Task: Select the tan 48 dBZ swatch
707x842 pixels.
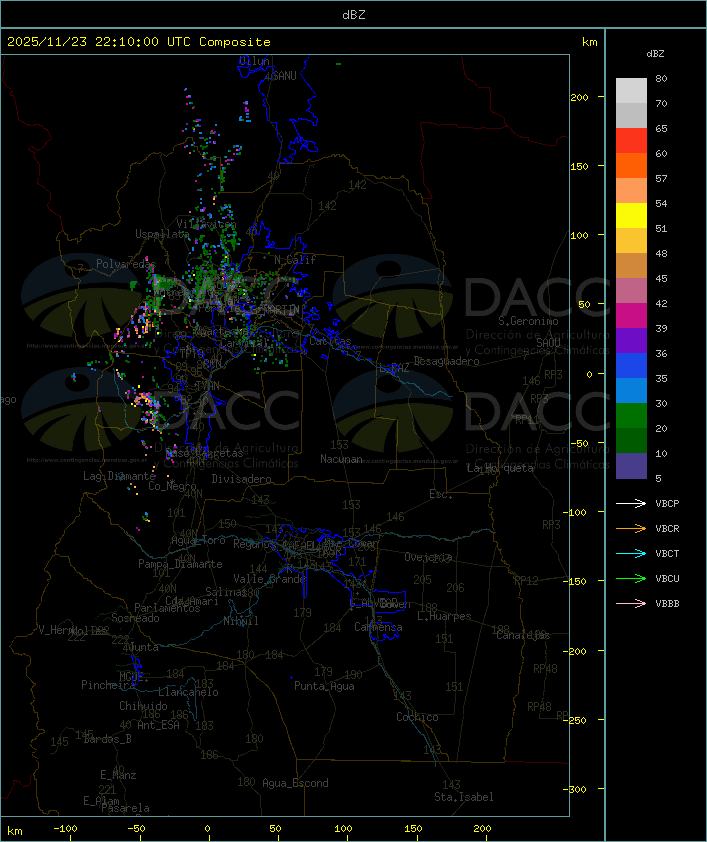Action: (631, 265)
